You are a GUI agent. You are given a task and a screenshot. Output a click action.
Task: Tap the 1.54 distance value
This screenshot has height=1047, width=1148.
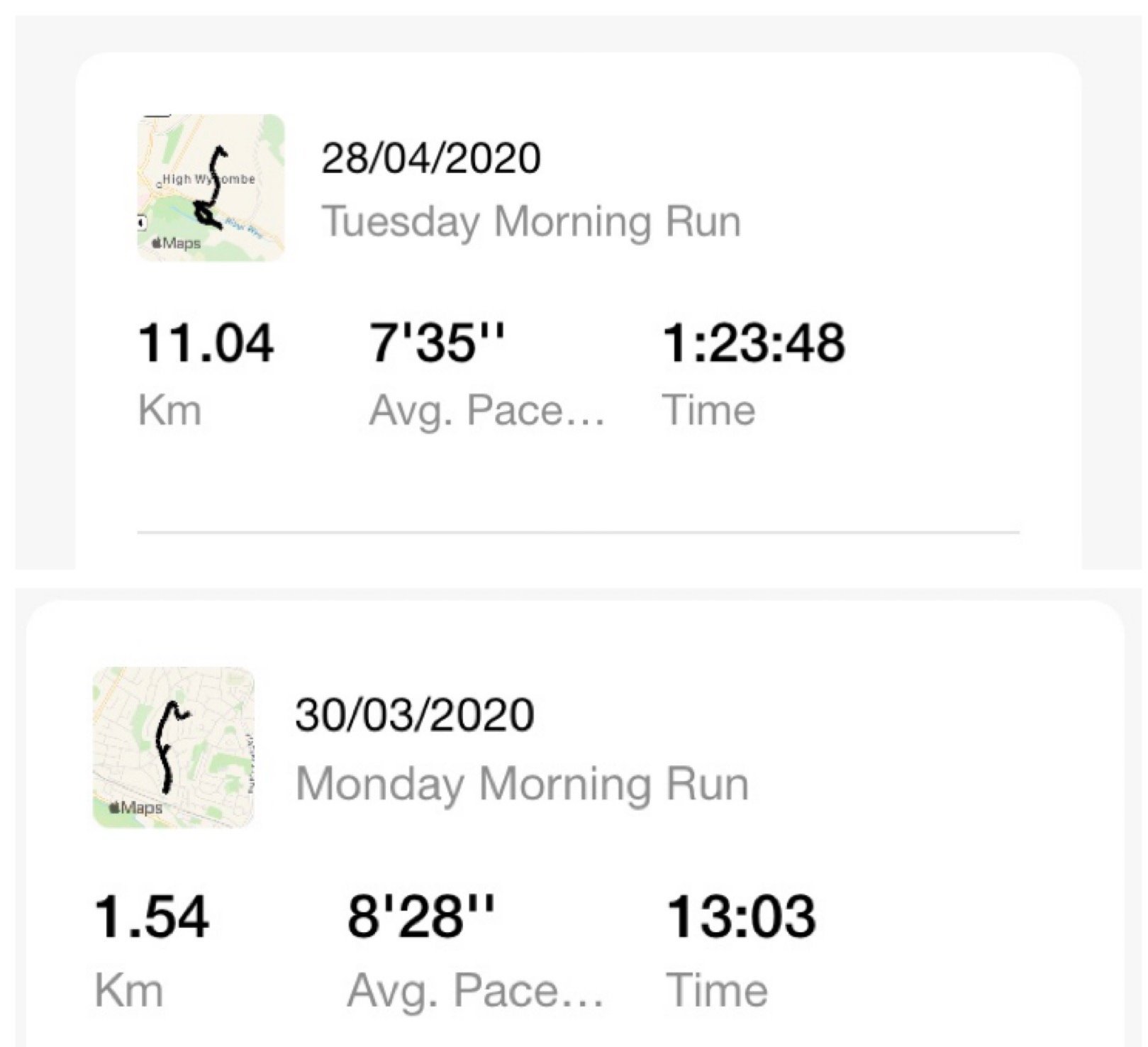pos(151,916)
